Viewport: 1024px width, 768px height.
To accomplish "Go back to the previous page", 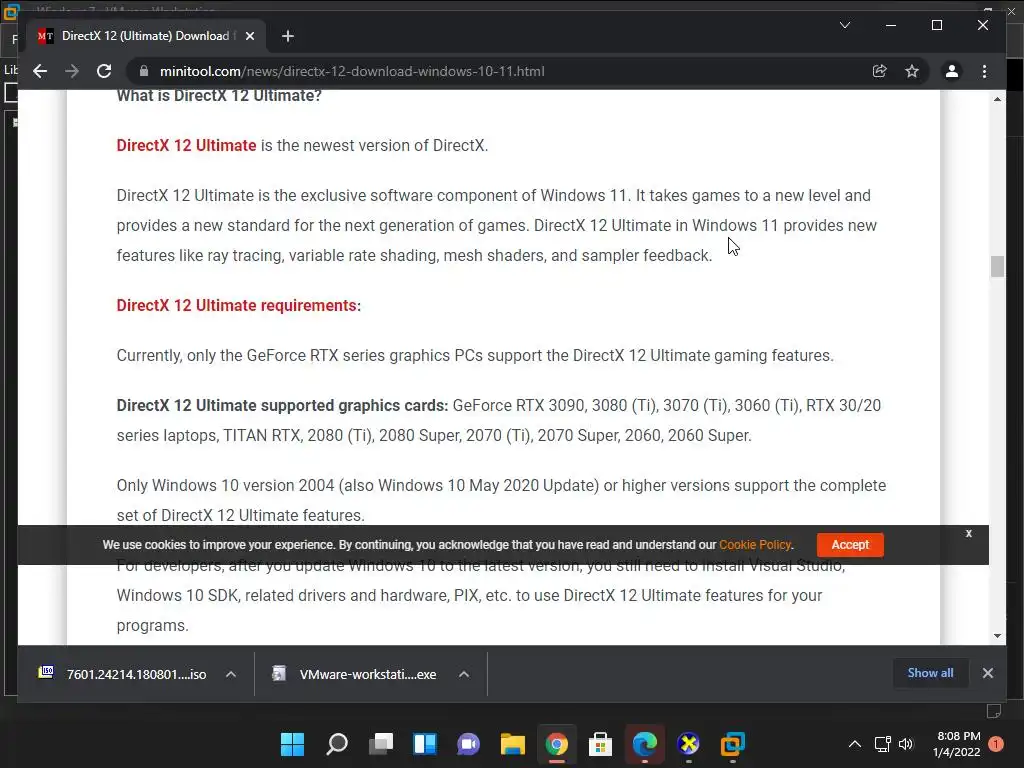I will coord(40,71).
